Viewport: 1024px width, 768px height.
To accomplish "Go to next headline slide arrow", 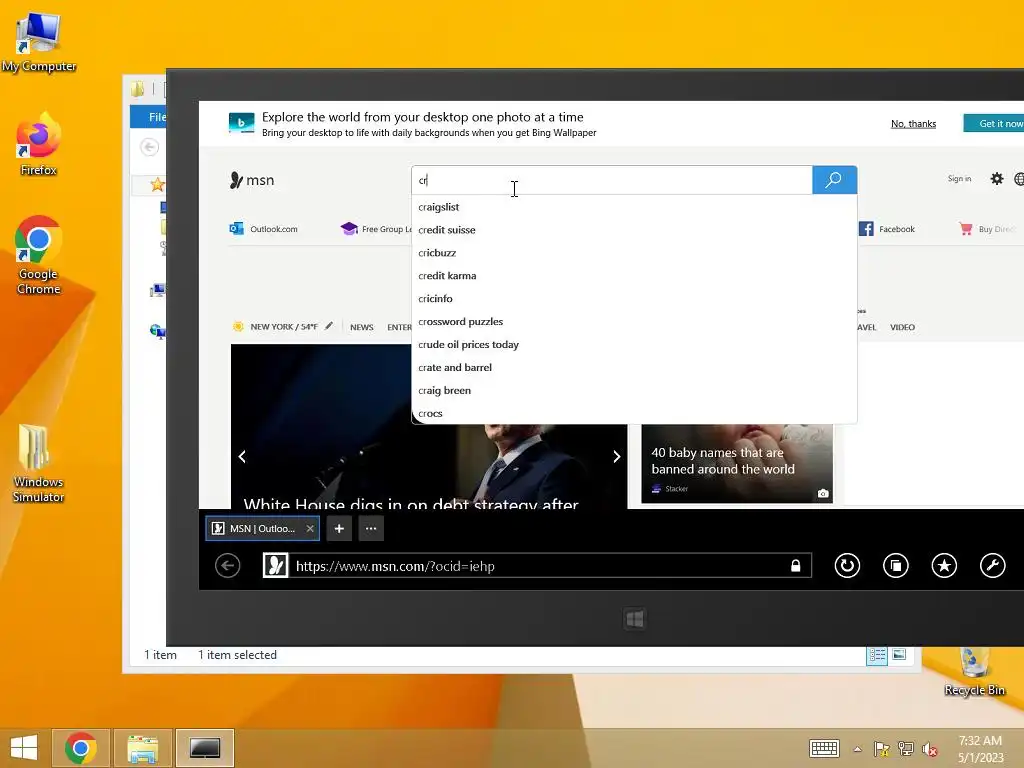I will point(616,456).
